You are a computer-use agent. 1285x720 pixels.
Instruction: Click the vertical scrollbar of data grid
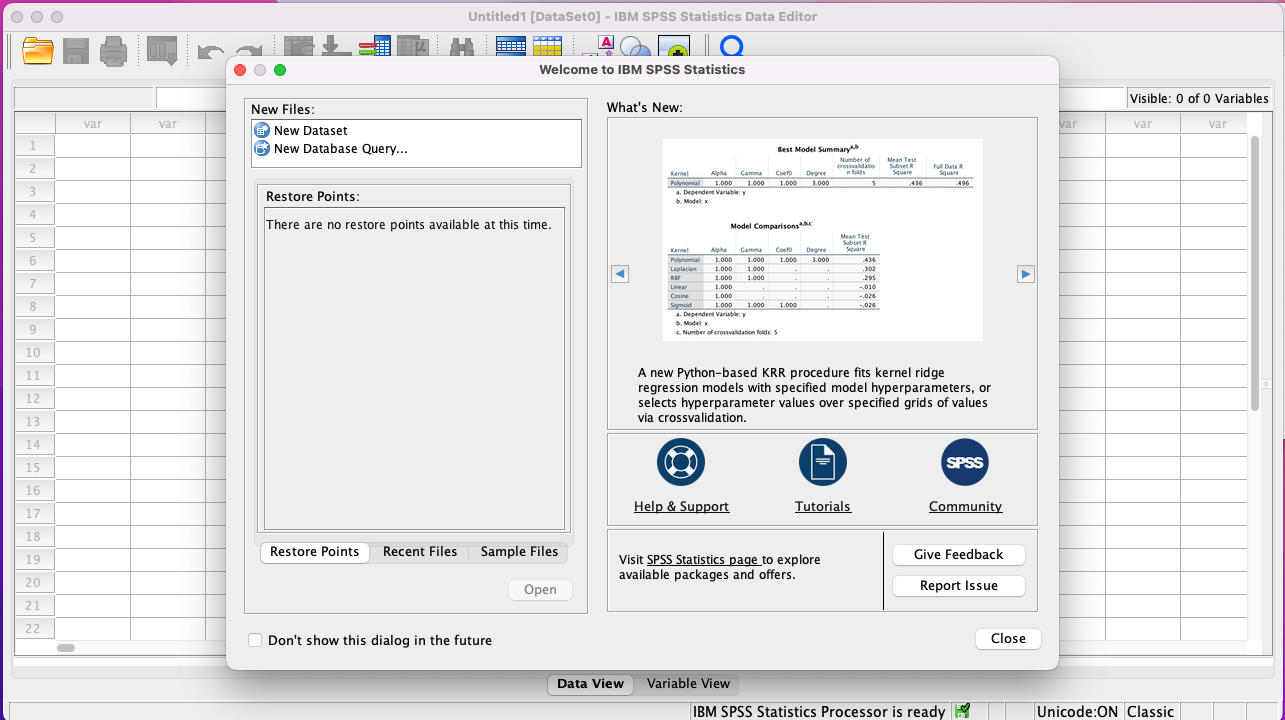(1255, 272)
